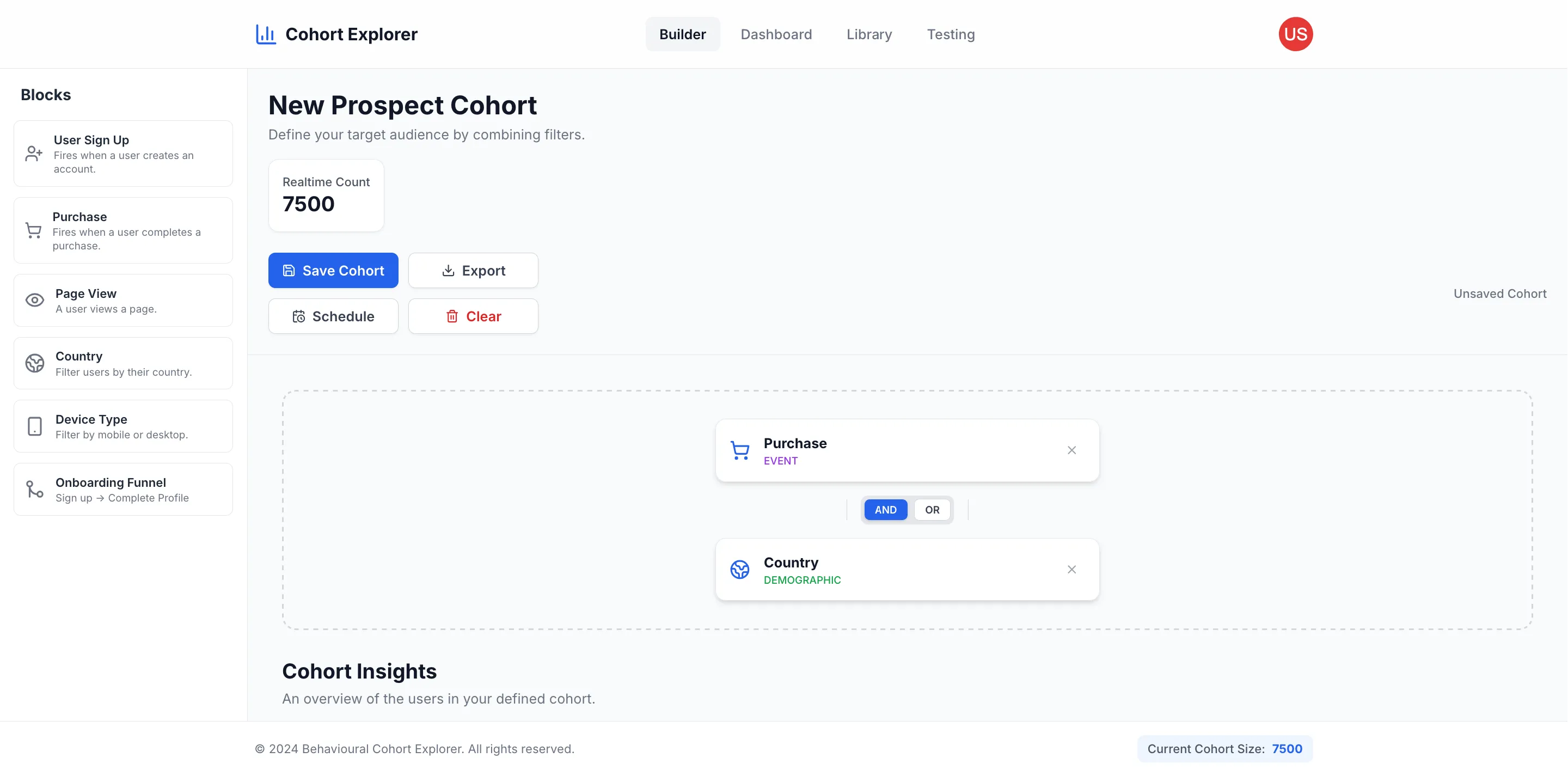1568x776 pixels.
Task: Select the AND logic operator
Action: [885, 510]
